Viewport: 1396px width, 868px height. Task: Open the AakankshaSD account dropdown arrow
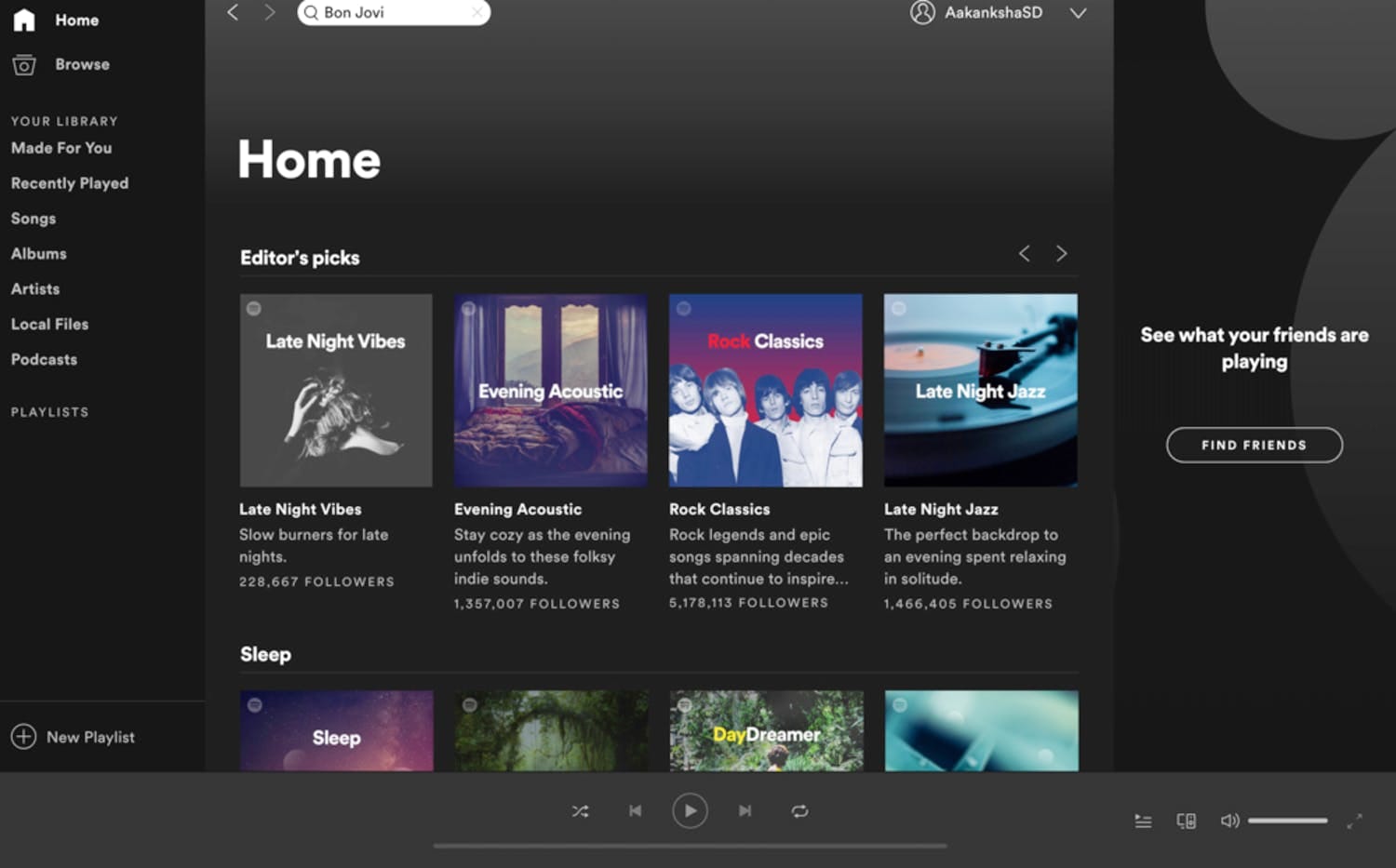1078,13
